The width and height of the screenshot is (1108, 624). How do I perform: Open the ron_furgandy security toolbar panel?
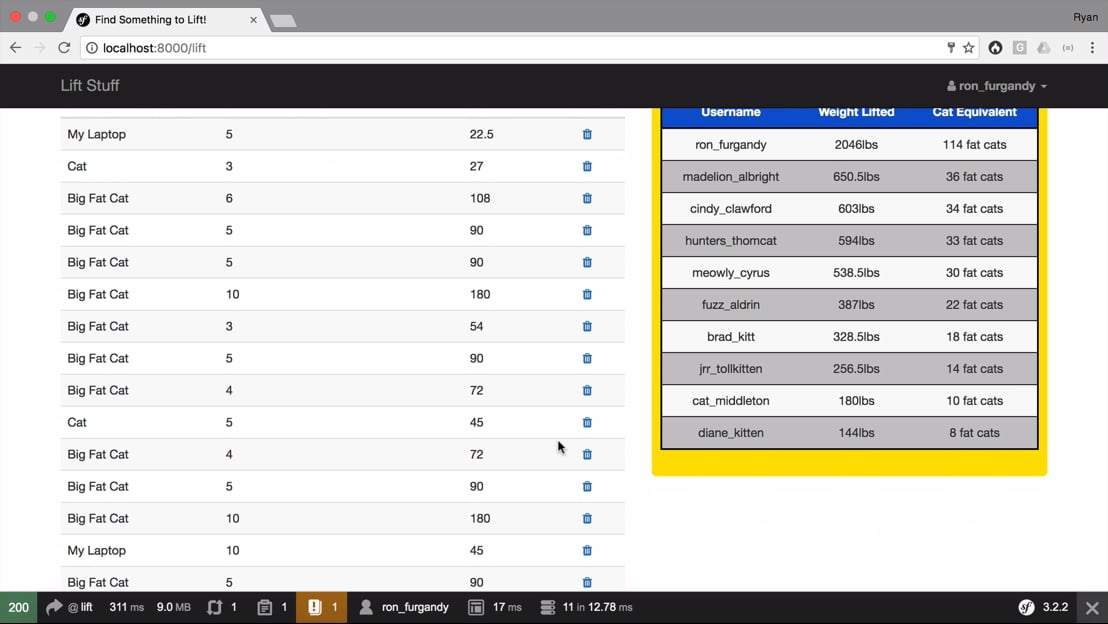(x=404, y=607)
